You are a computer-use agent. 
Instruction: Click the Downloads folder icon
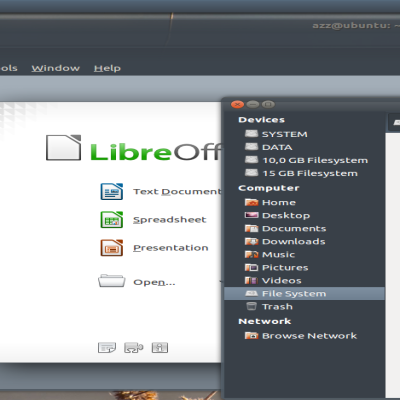251,241
